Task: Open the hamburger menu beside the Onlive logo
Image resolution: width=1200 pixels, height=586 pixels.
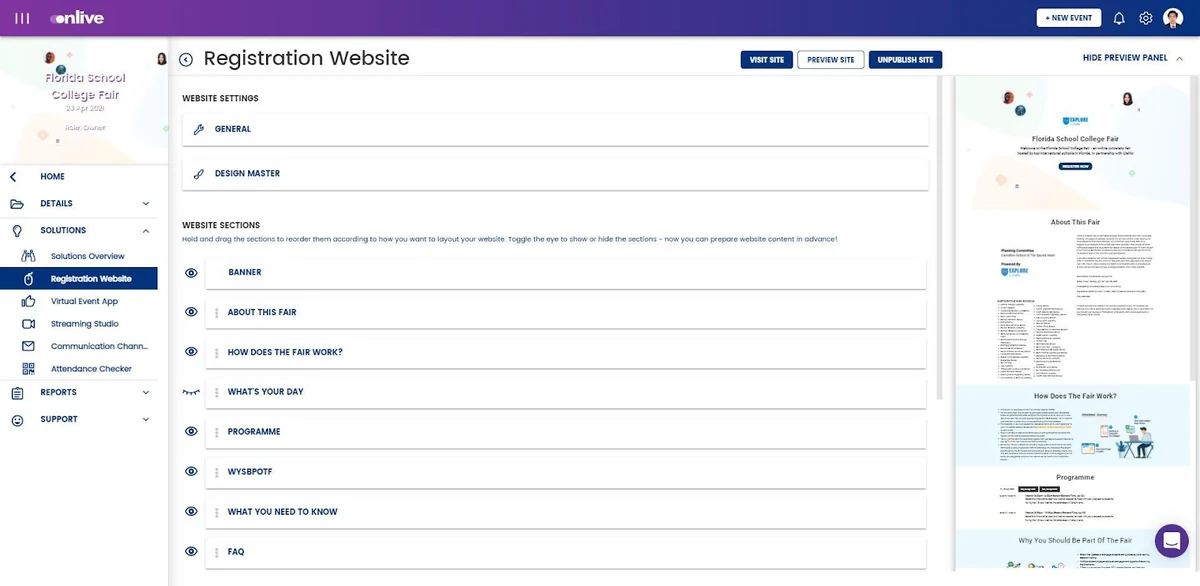Action: (x=22, y=18)
